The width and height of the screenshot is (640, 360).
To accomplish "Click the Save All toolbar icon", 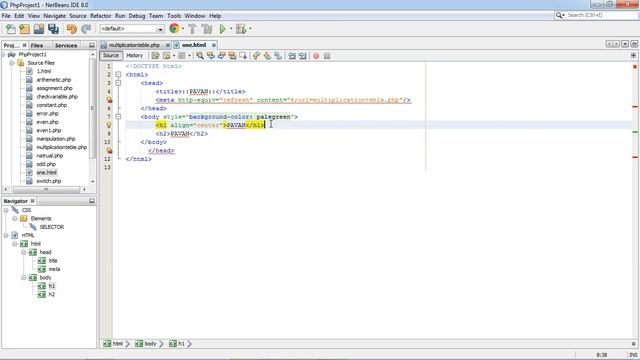I will (x=53, y=29).
